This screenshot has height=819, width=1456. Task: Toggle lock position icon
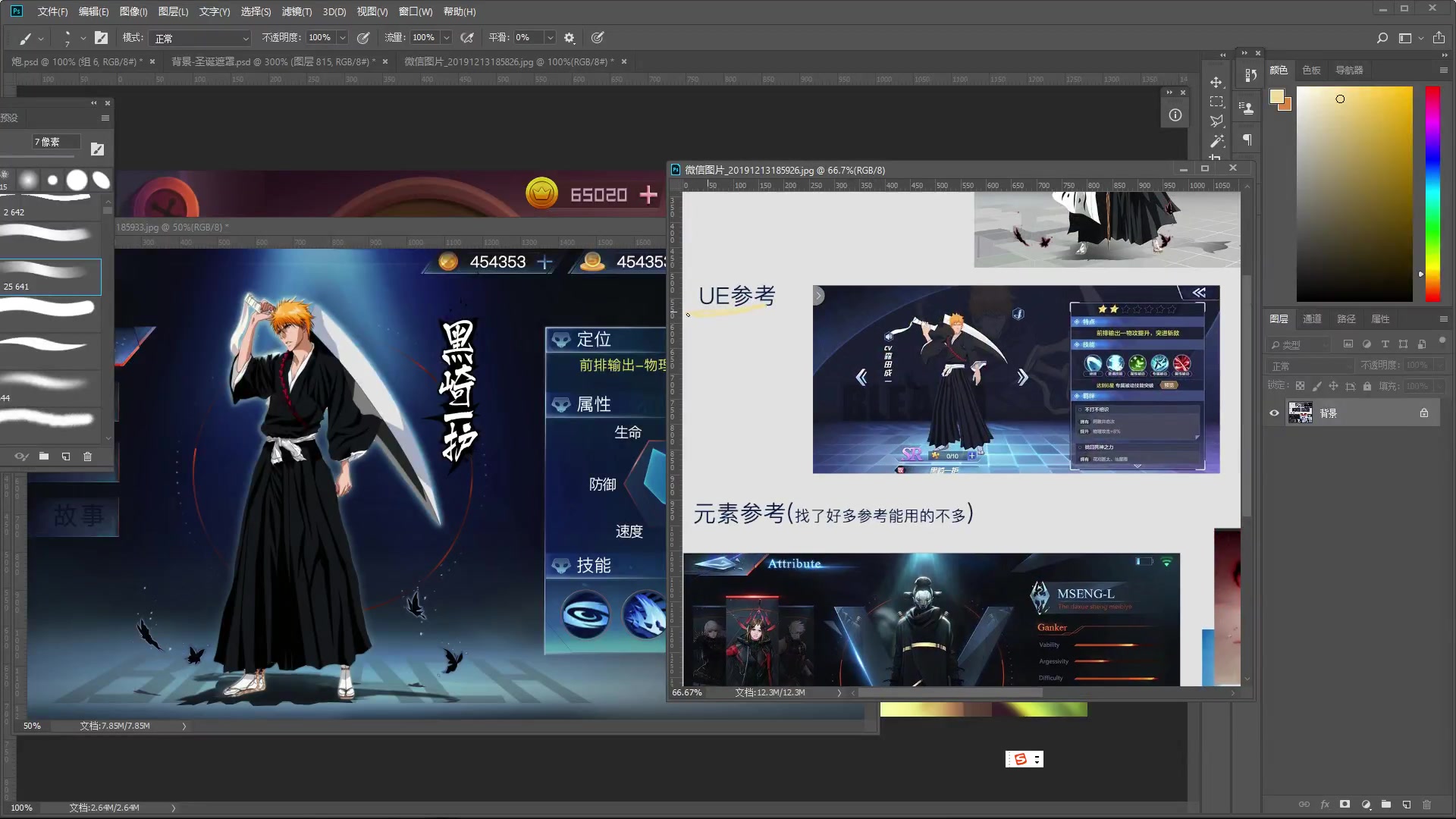pyautogui.click(x=1333, y=386)
